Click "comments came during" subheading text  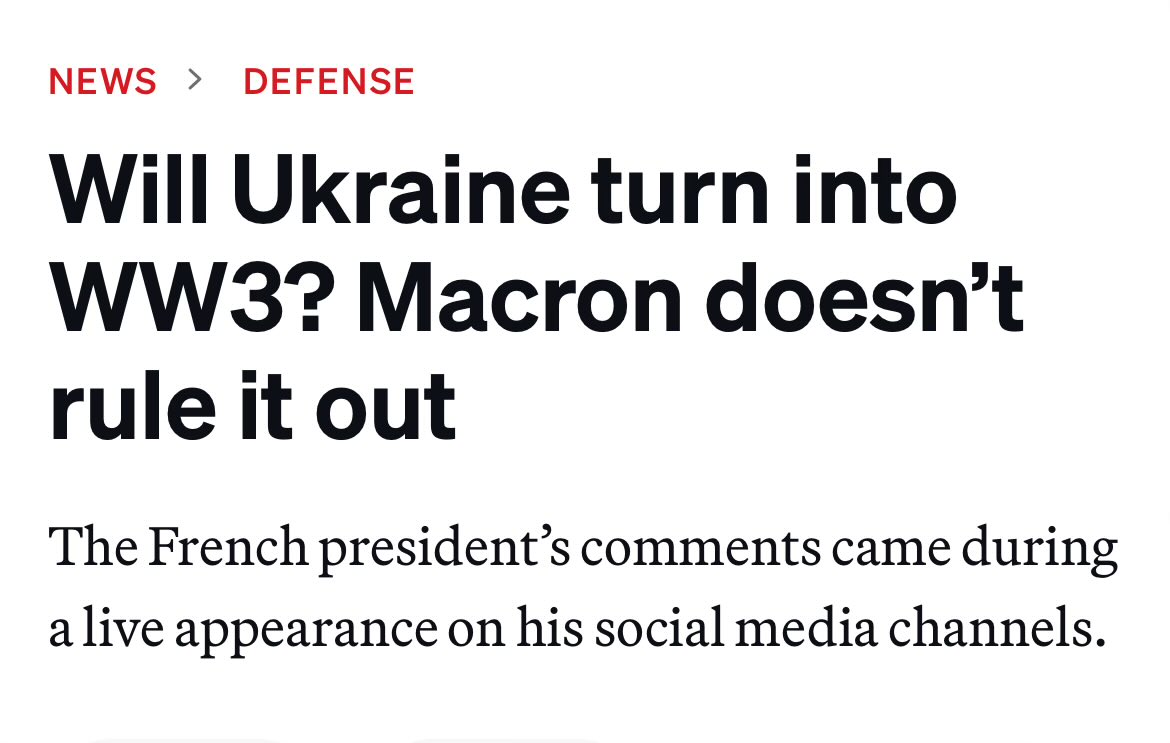[x=856, y=550]
